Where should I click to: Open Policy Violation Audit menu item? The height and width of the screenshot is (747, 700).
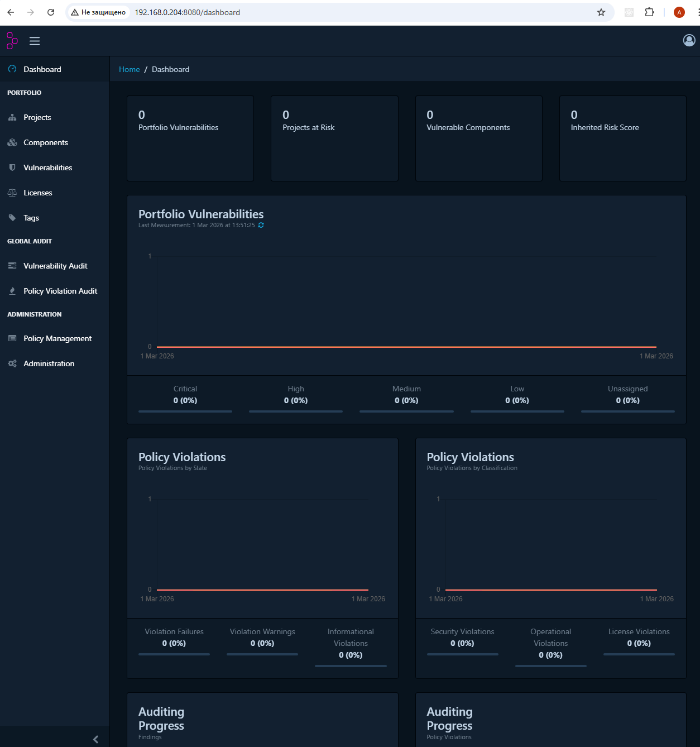55,291
